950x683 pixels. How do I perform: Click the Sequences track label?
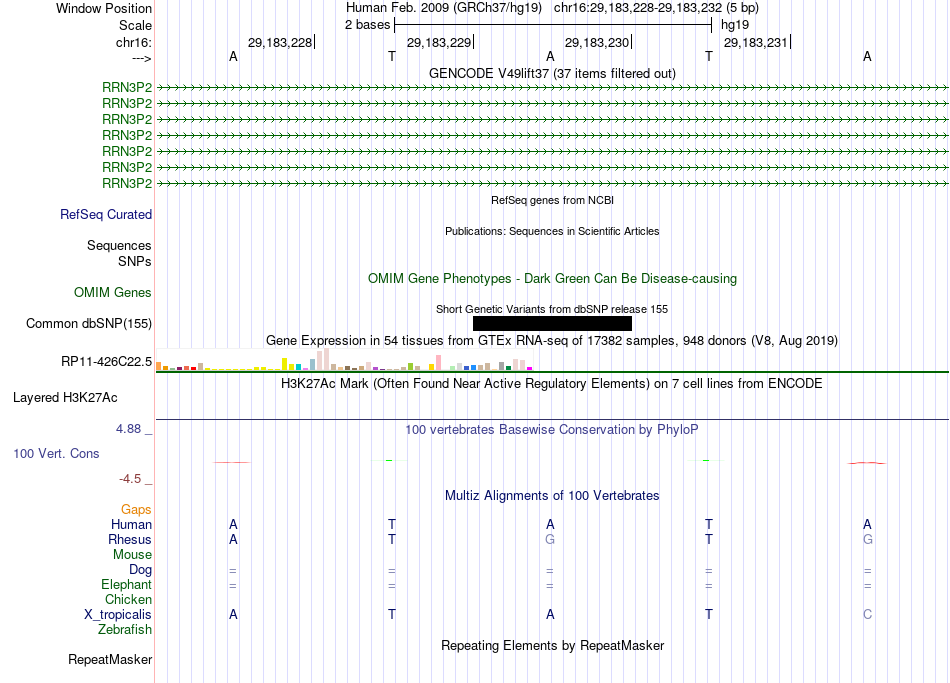[x=119, y=245]
